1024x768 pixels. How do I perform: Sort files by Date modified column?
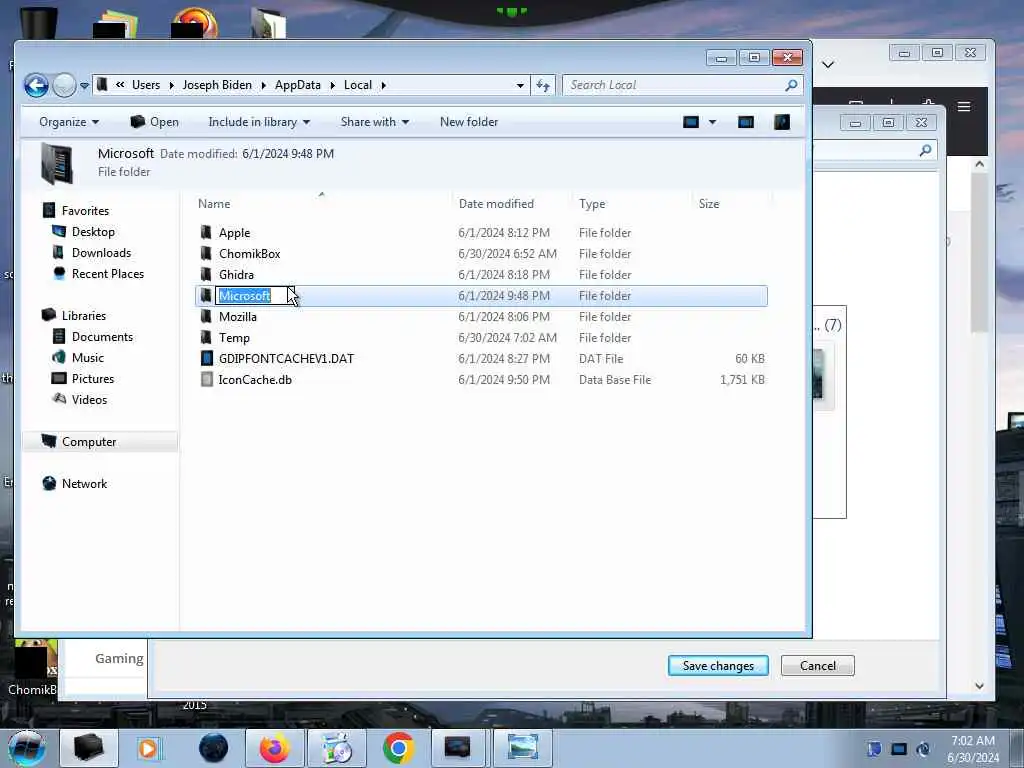(x=496, y=204)
